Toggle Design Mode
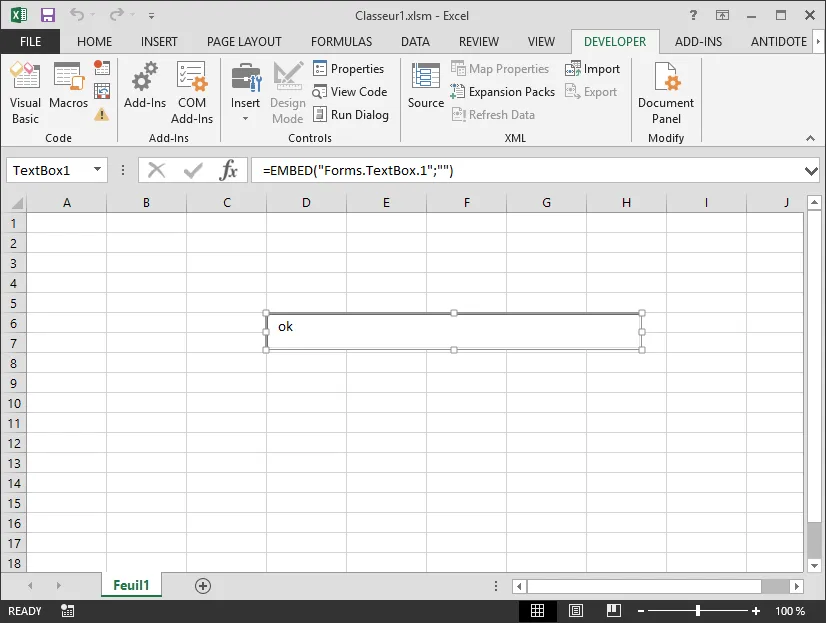 (288, 93)
